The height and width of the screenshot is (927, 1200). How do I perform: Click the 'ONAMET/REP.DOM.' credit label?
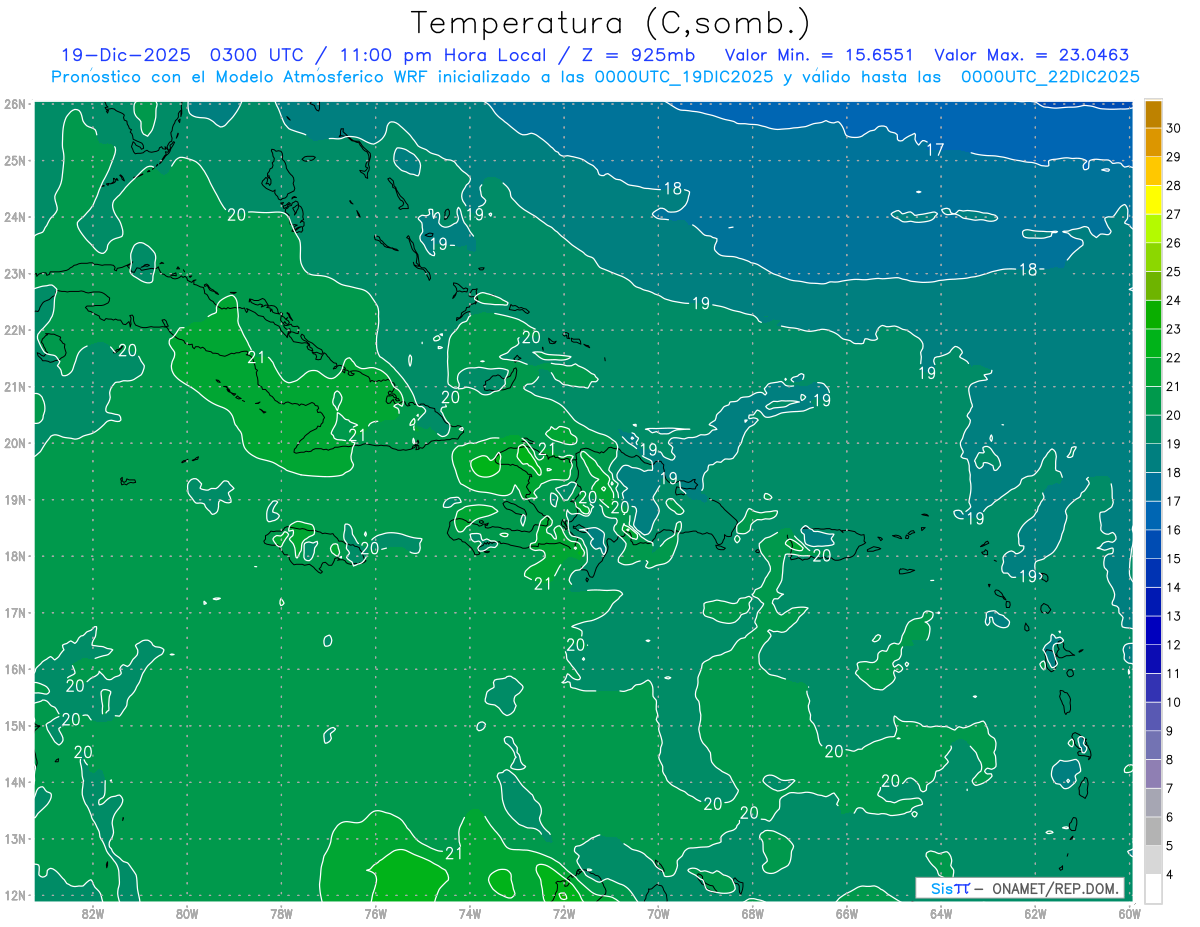pyautogui.click(x=1055, y=888)
